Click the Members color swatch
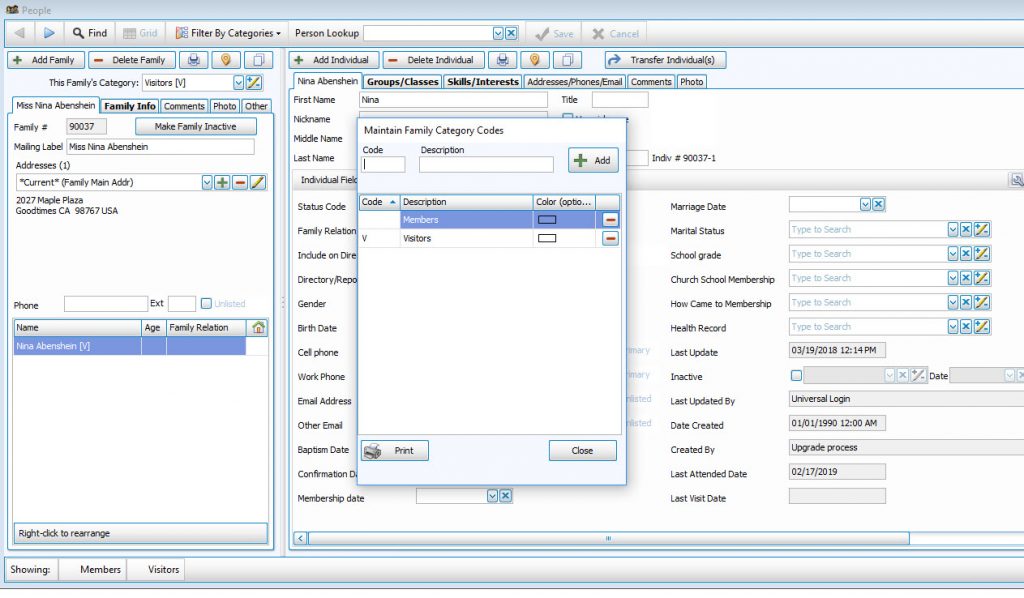This screenshot has height=598, width=1024. pos(547,219)
